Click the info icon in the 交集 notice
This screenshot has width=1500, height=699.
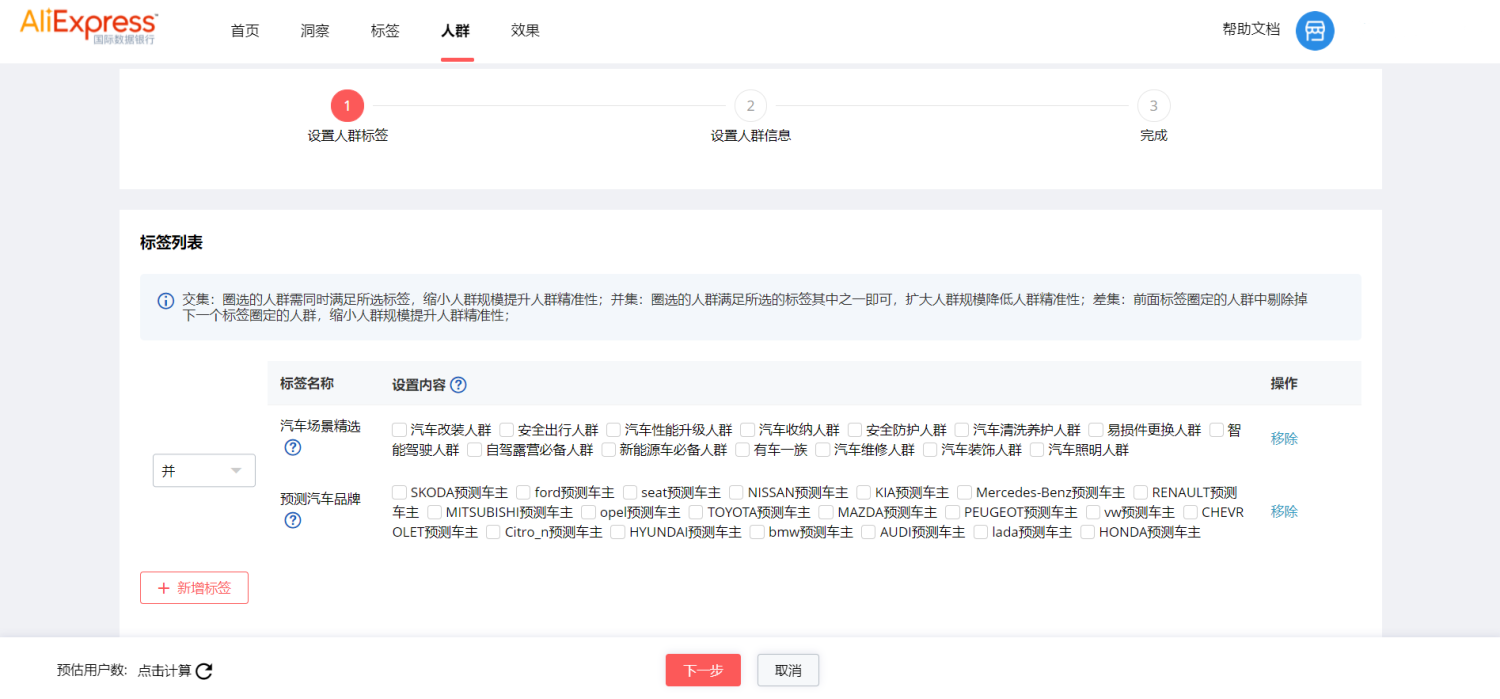pyautogui.click(x=166, y=300)
